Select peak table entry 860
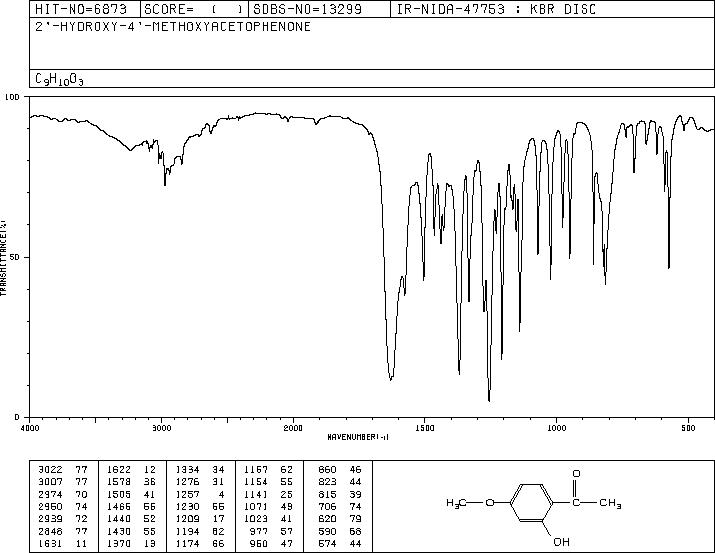This screenshot has width=715, height=553. pos(340,470)
